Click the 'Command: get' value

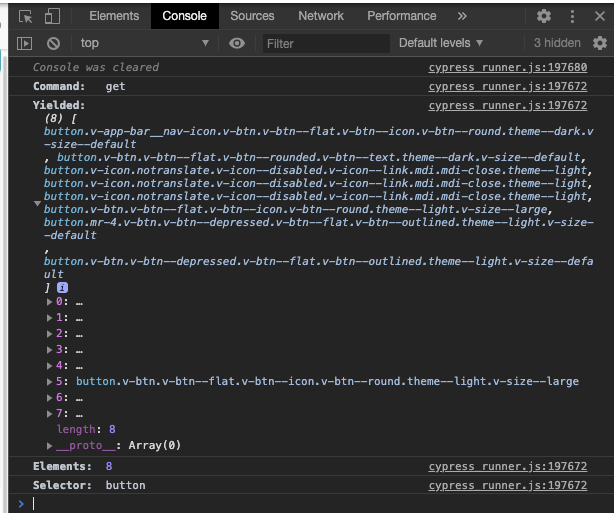click(x=115, y=87)
